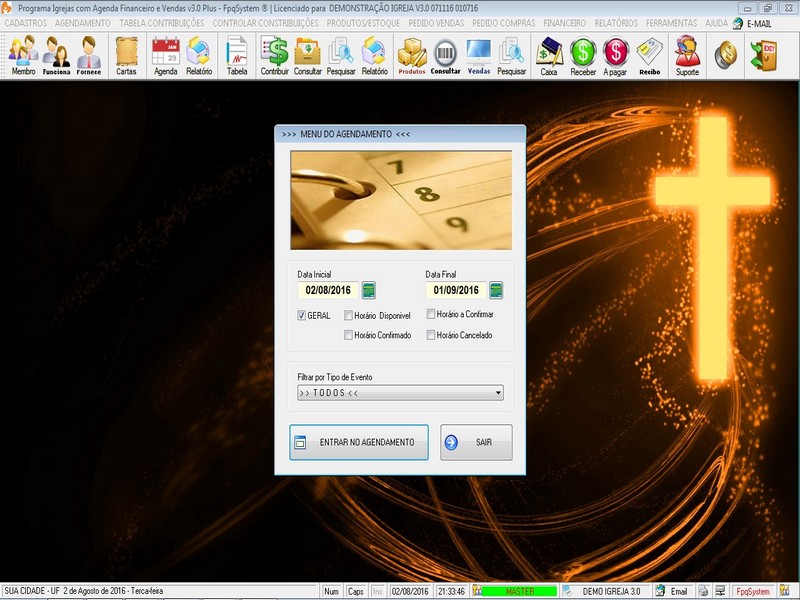Click the gold coin toolbar icon
Viewport: 800px width, 600px height.
coord(726,55)
